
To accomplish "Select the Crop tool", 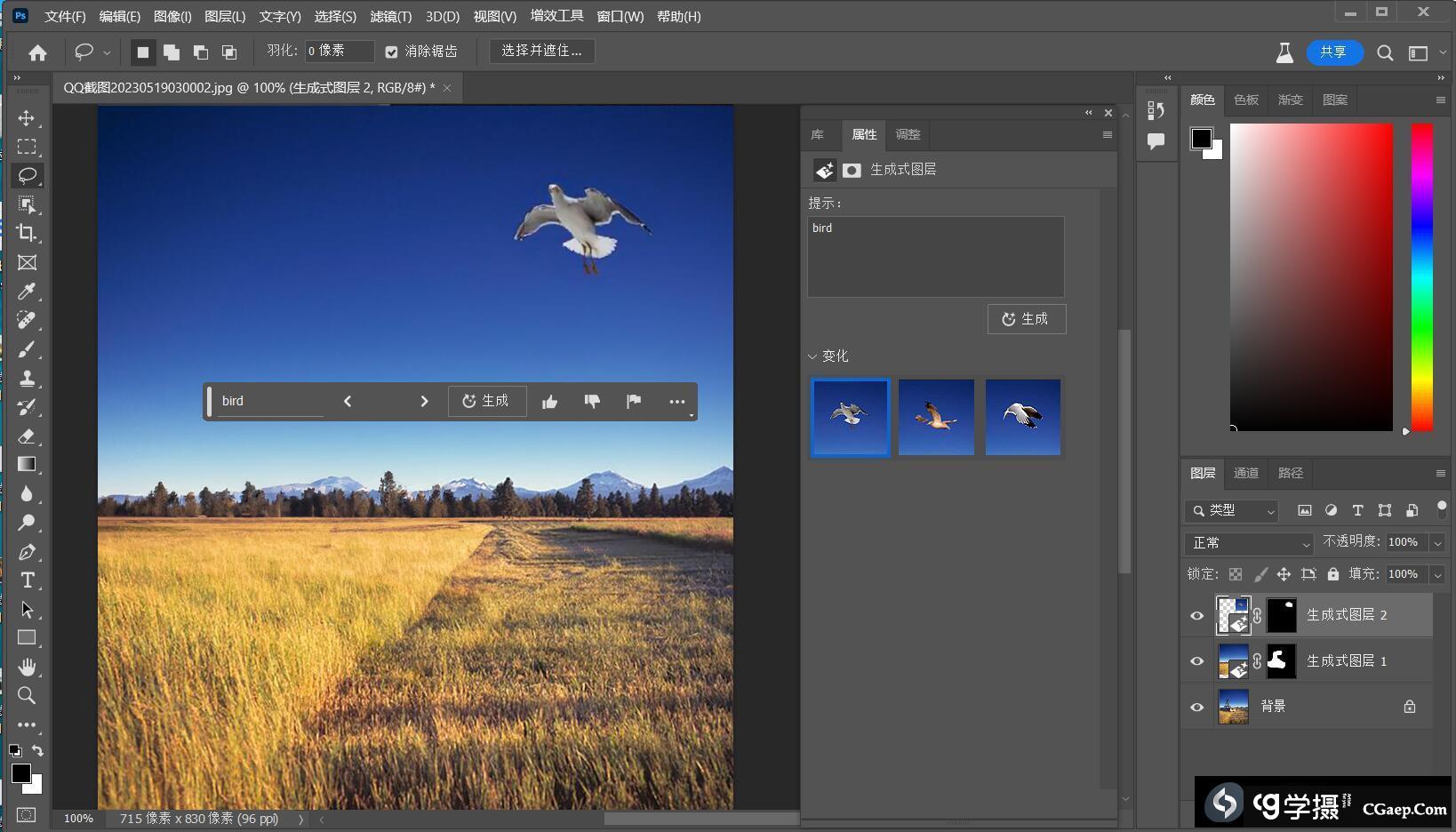I will tap(27, 233).
